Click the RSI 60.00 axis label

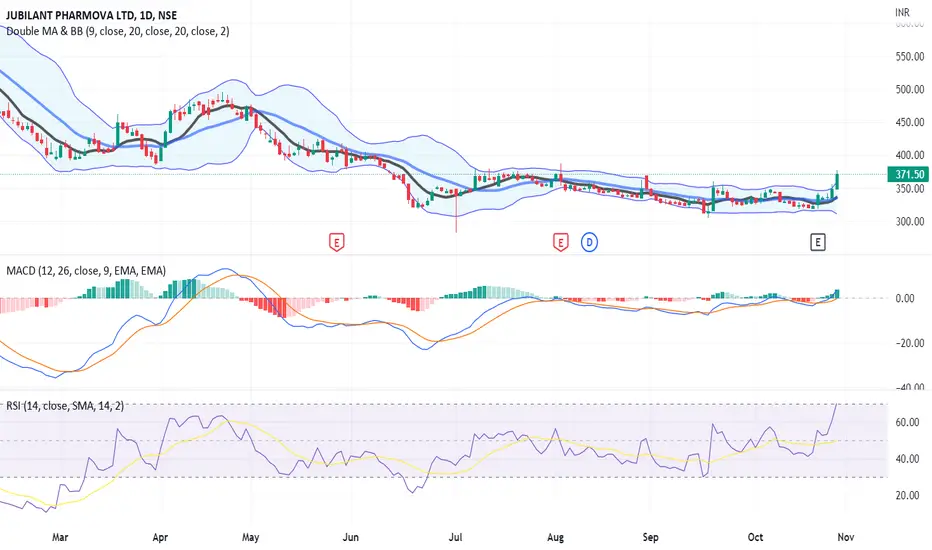coord(907,422)
